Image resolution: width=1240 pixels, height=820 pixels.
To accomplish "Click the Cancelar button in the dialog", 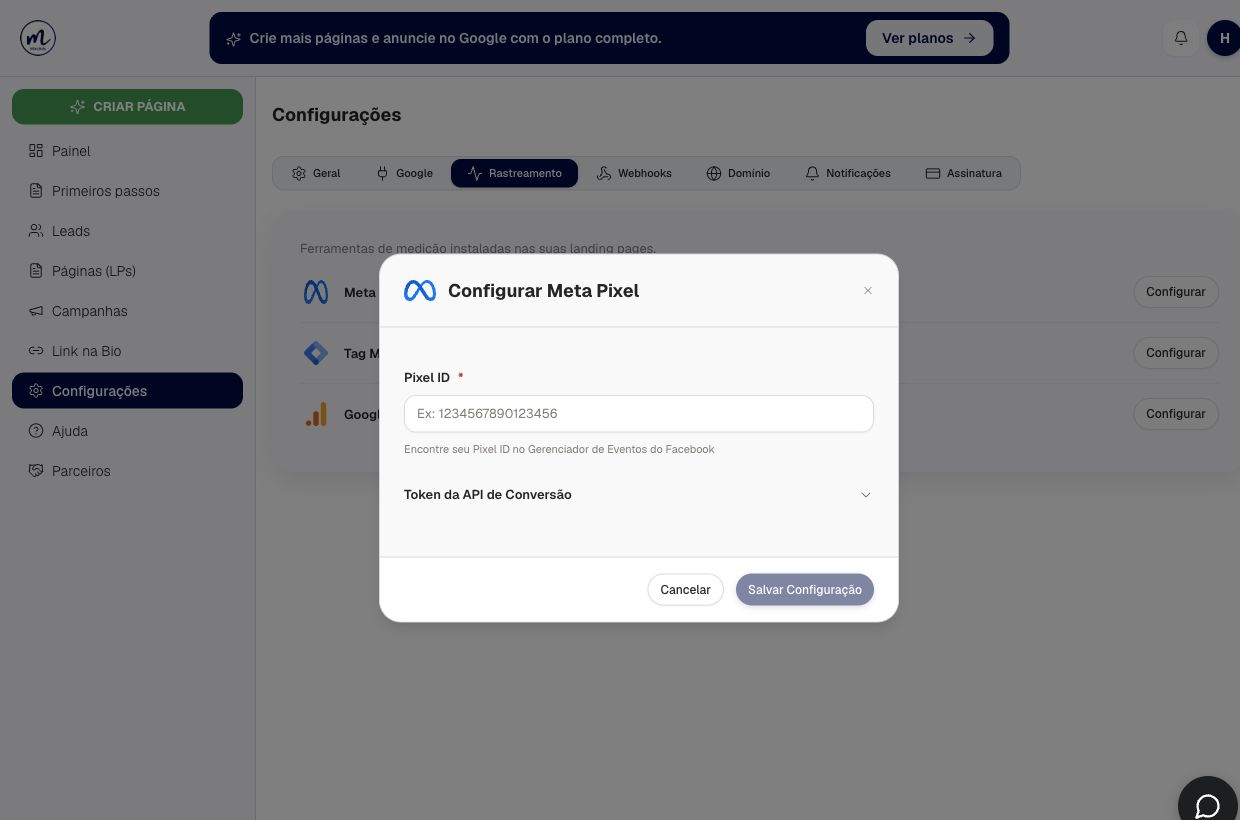I will pyautogui.click(x=685, y=590).
